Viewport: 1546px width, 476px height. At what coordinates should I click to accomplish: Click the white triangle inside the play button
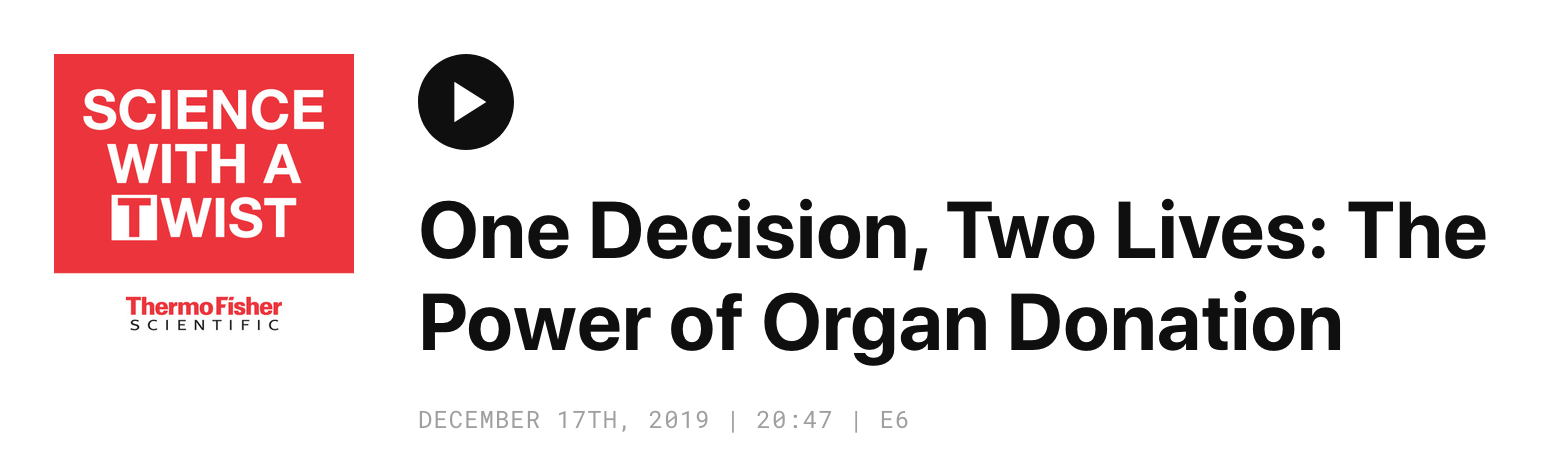pos(468,102)
